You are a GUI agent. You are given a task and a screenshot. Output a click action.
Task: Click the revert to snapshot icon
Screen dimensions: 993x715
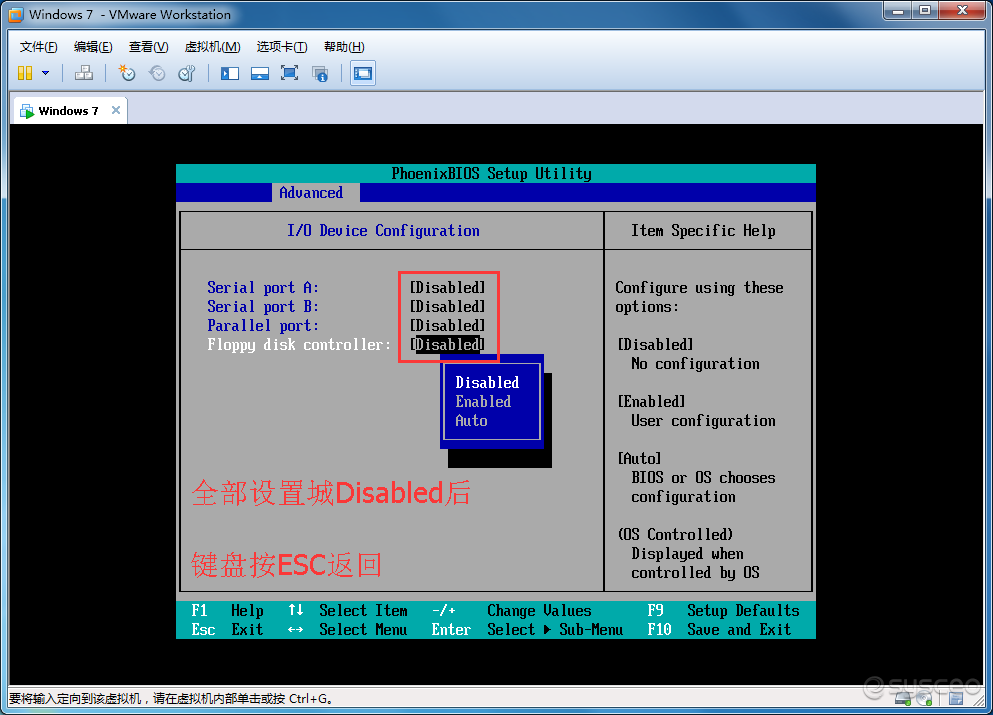(x=157, y=73)
